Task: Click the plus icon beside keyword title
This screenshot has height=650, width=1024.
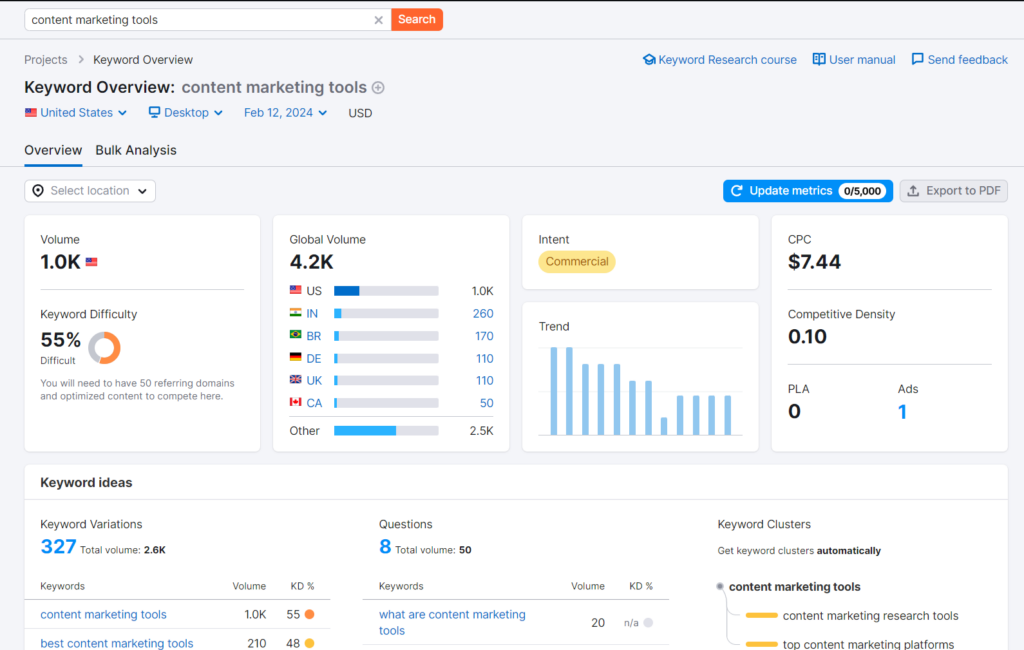Action: (378, 88)
